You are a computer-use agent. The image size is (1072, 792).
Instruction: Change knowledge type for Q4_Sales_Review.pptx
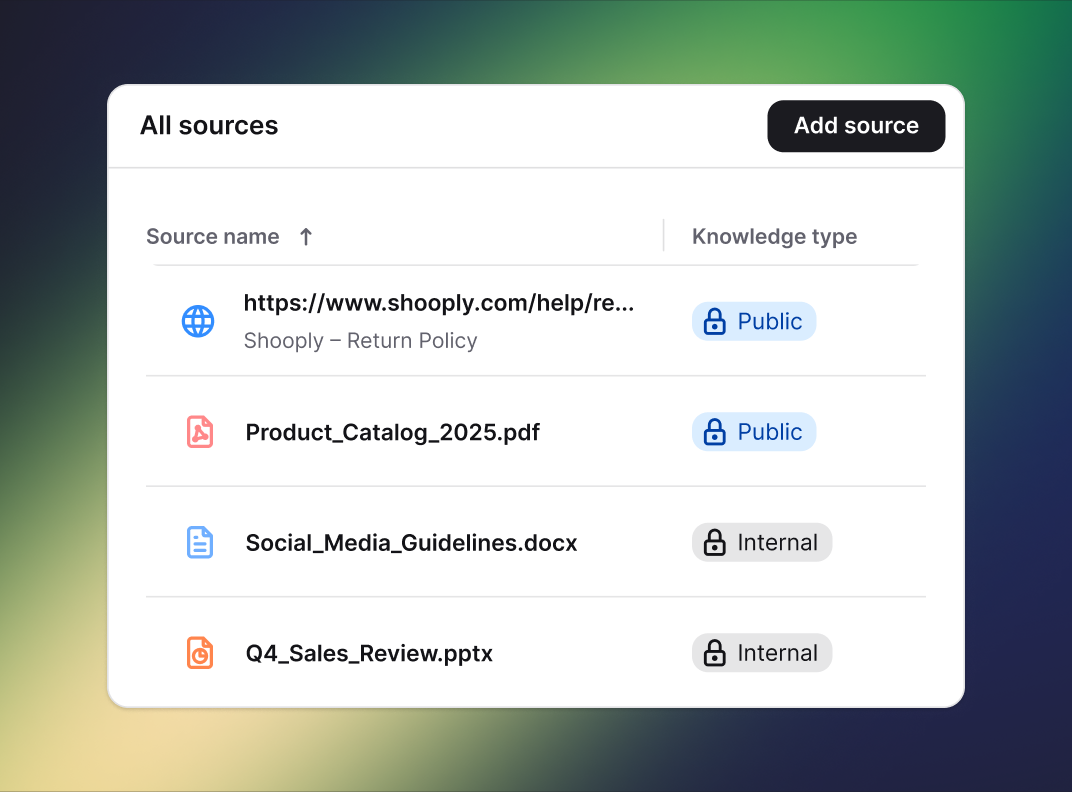click(762, 653)
